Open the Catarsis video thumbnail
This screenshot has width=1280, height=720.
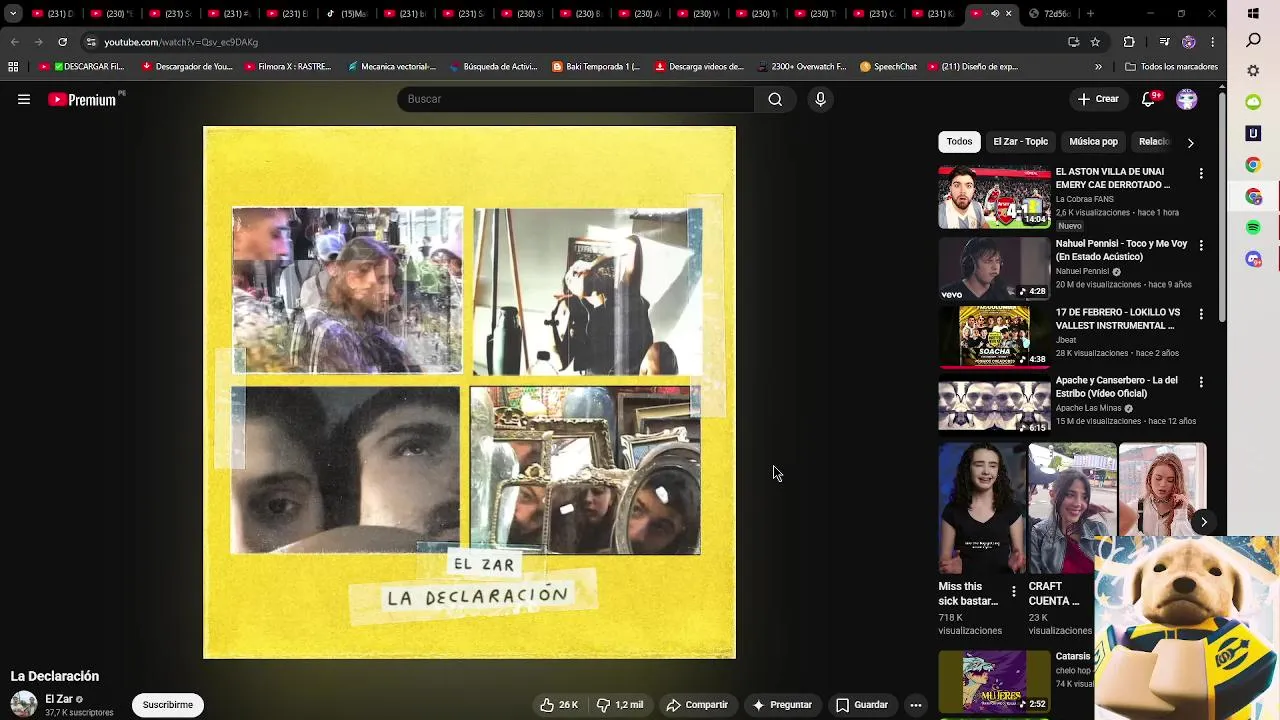point(994,681)
